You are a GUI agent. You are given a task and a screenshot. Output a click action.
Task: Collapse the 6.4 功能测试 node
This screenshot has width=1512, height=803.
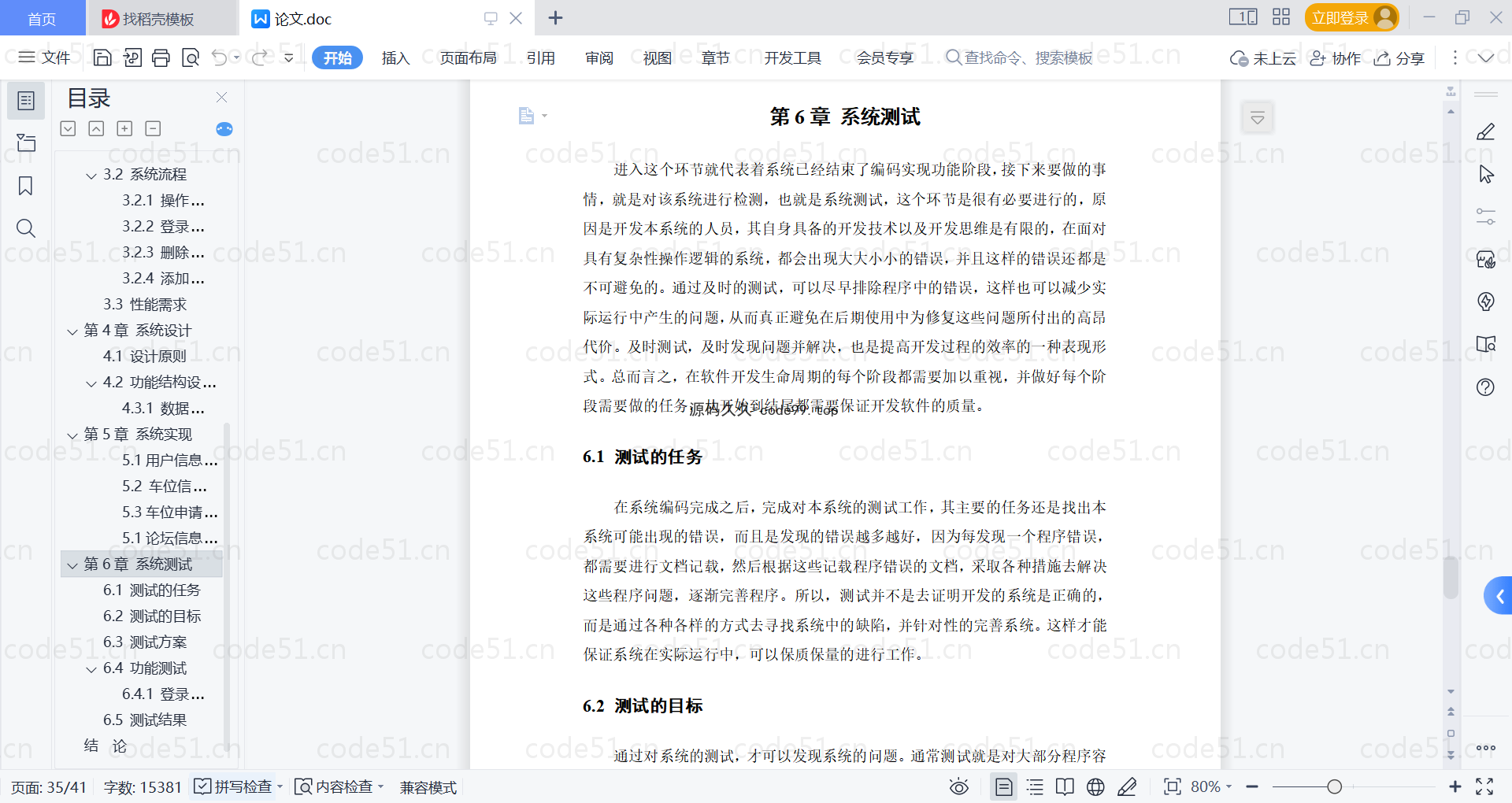(x=91, y=669)
